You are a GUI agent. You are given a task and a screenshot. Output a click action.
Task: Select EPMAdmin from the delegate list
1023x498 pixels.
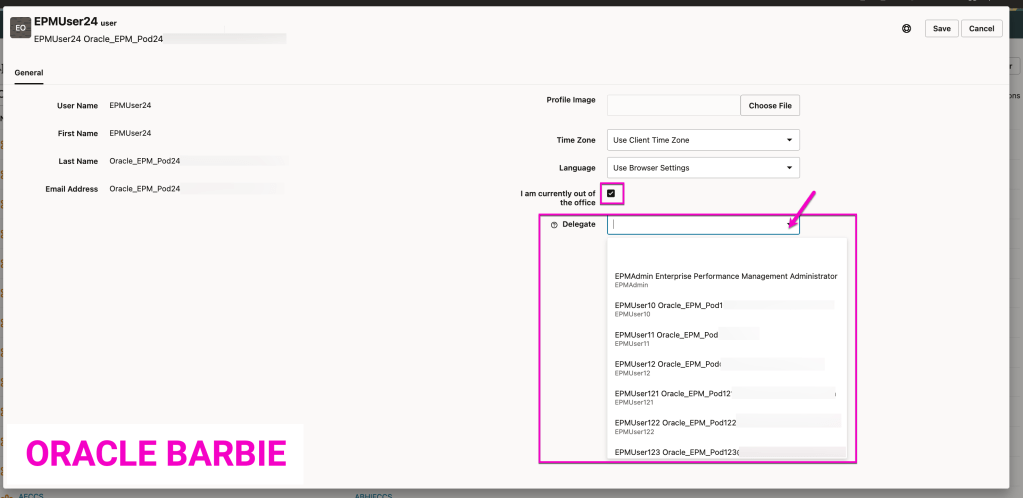[725, 280]
